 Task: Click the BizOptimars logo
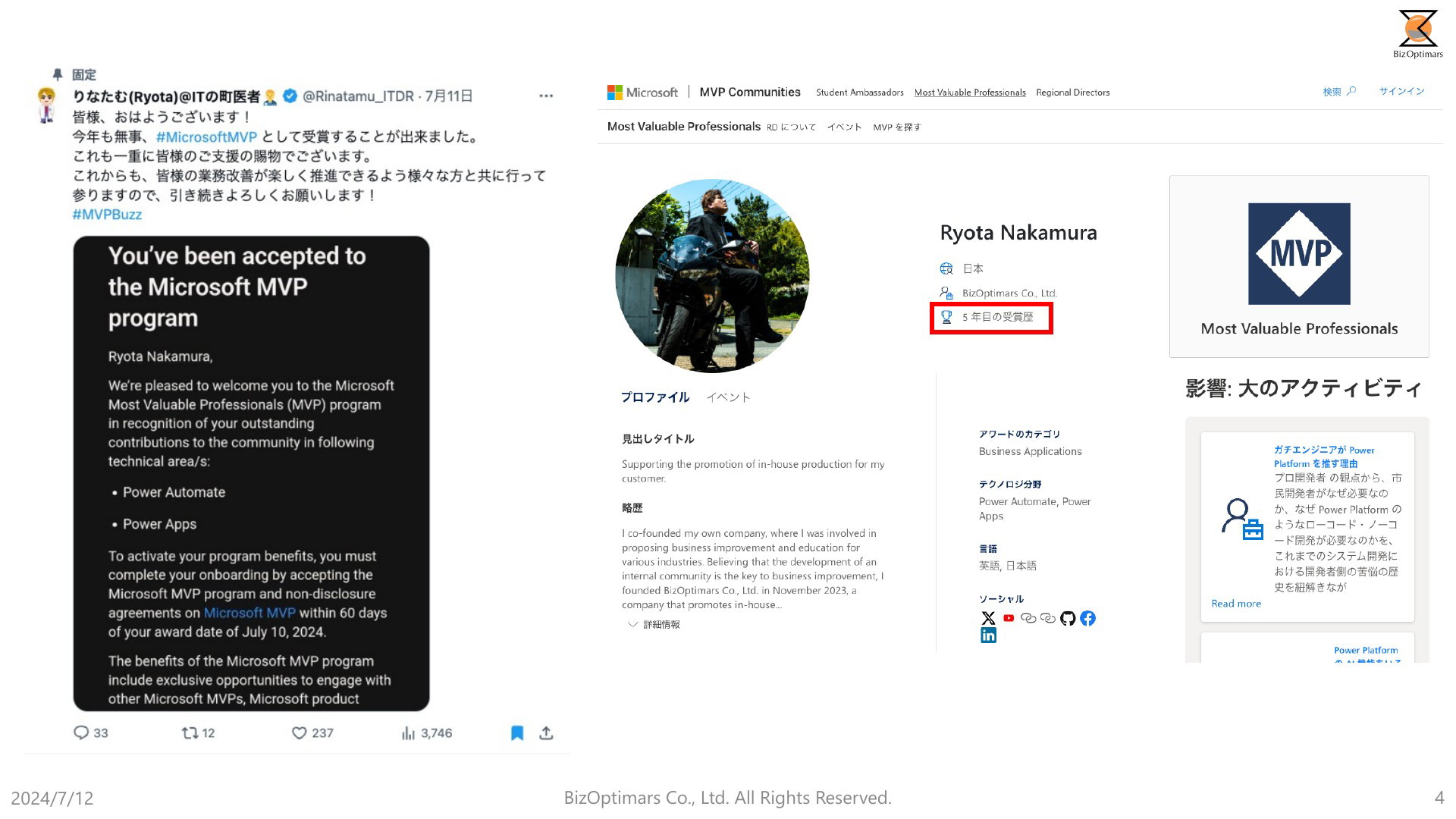coord(1418,34)
